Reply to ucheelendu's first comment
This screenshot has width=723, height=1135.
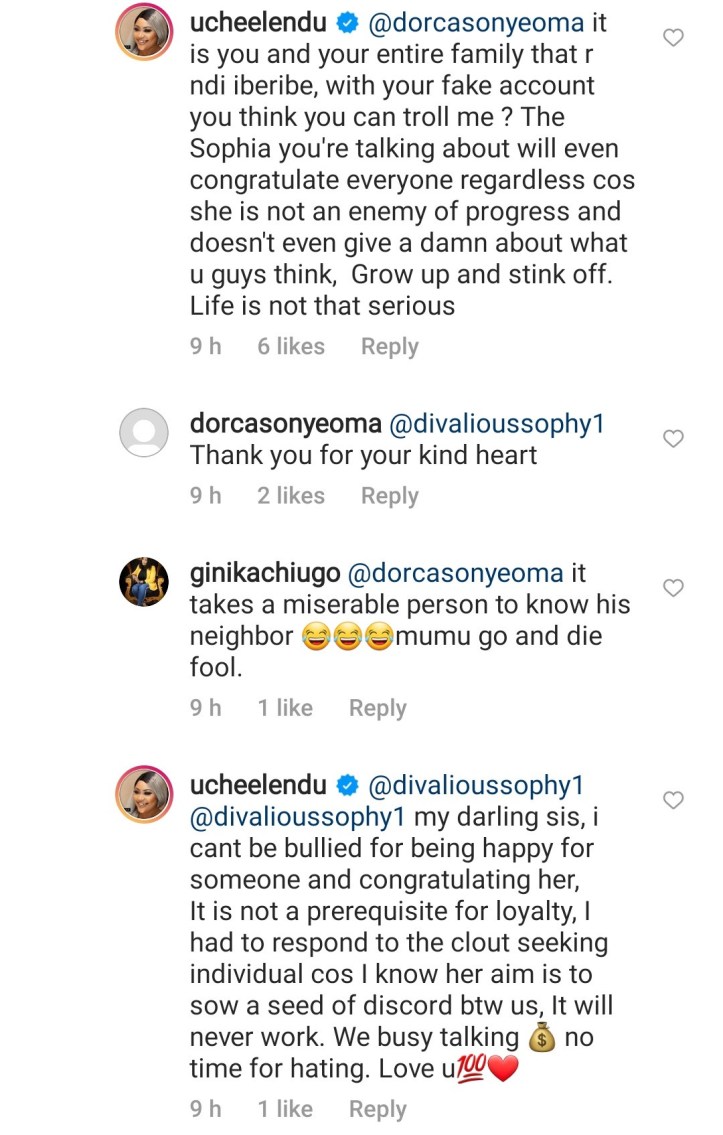(389, 347)
